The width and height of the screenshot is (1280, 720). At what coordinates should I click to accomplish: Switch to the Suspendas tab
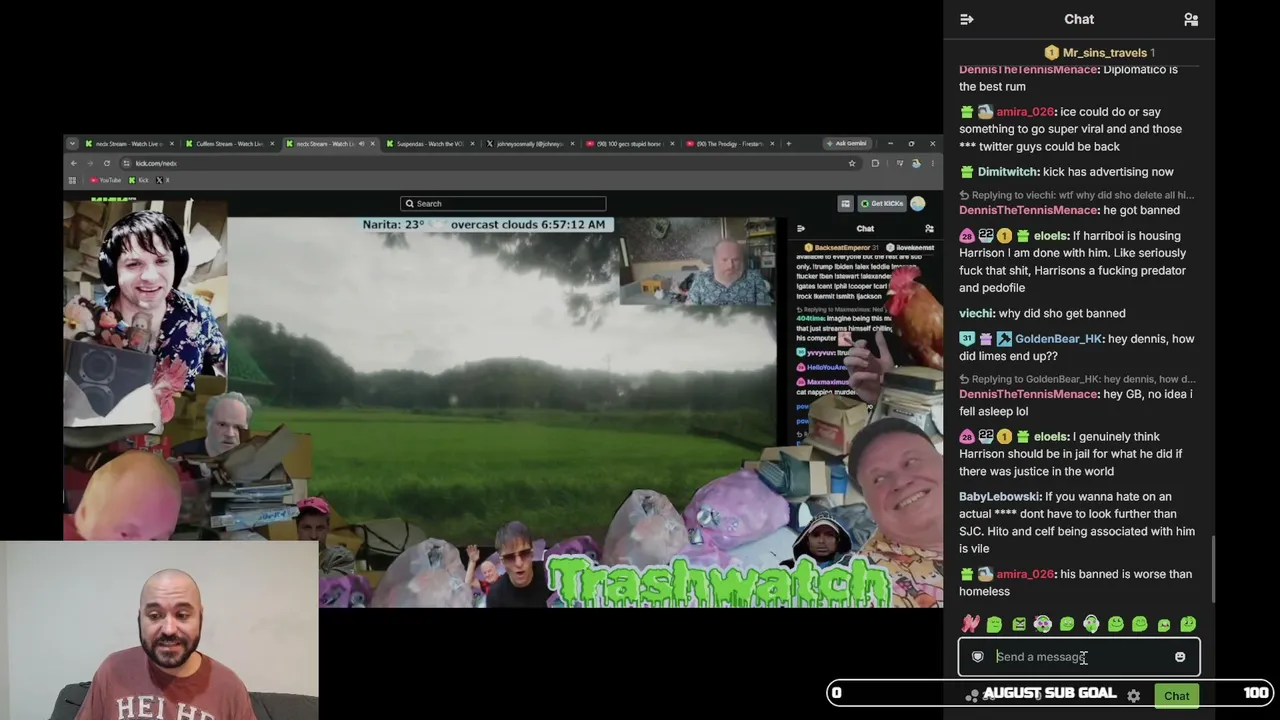coord(430,144)
